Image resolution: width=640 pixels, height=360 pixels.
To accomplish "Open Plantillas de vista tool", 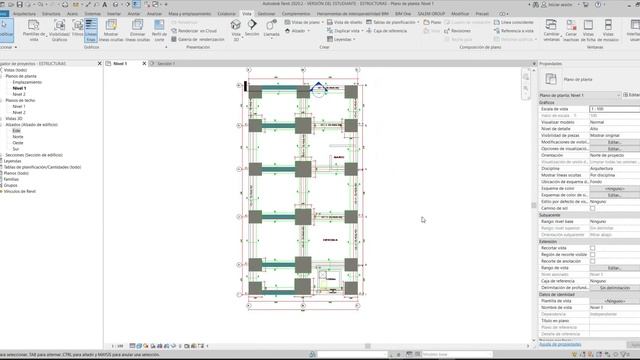I will [33, 30].
